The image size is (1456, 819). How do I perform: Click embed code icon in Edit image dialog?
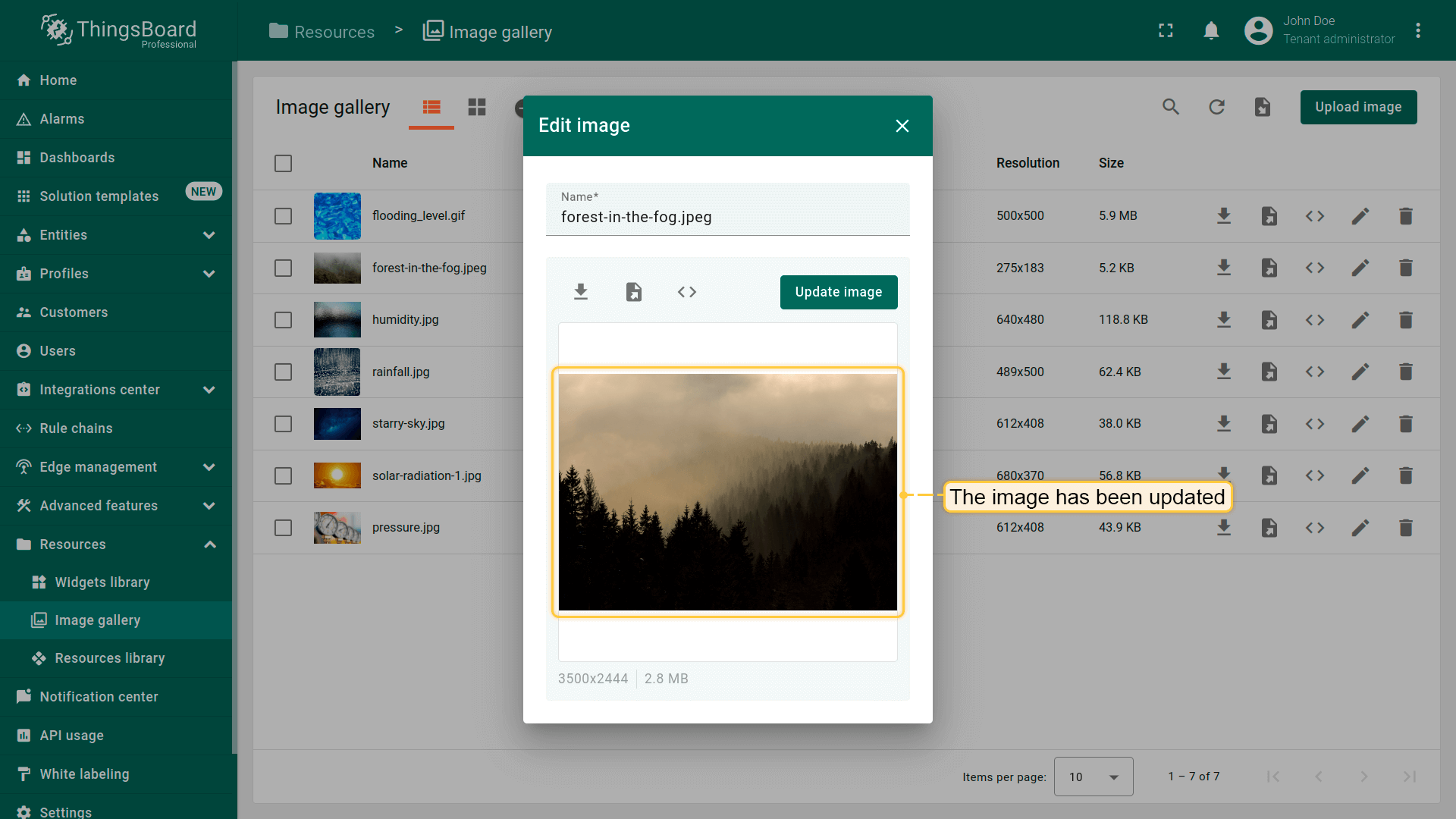click(687, 292)
